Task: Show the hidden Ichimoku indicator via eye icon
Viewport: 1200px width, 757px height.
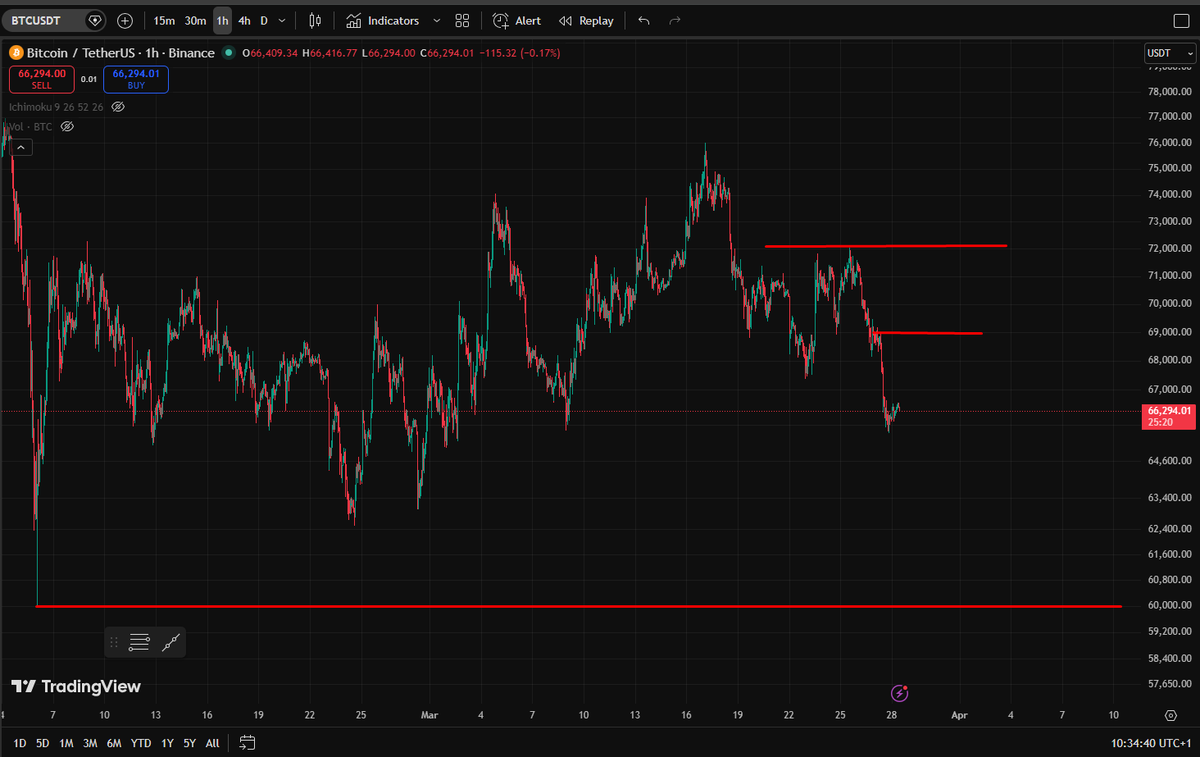Action: 118,106
